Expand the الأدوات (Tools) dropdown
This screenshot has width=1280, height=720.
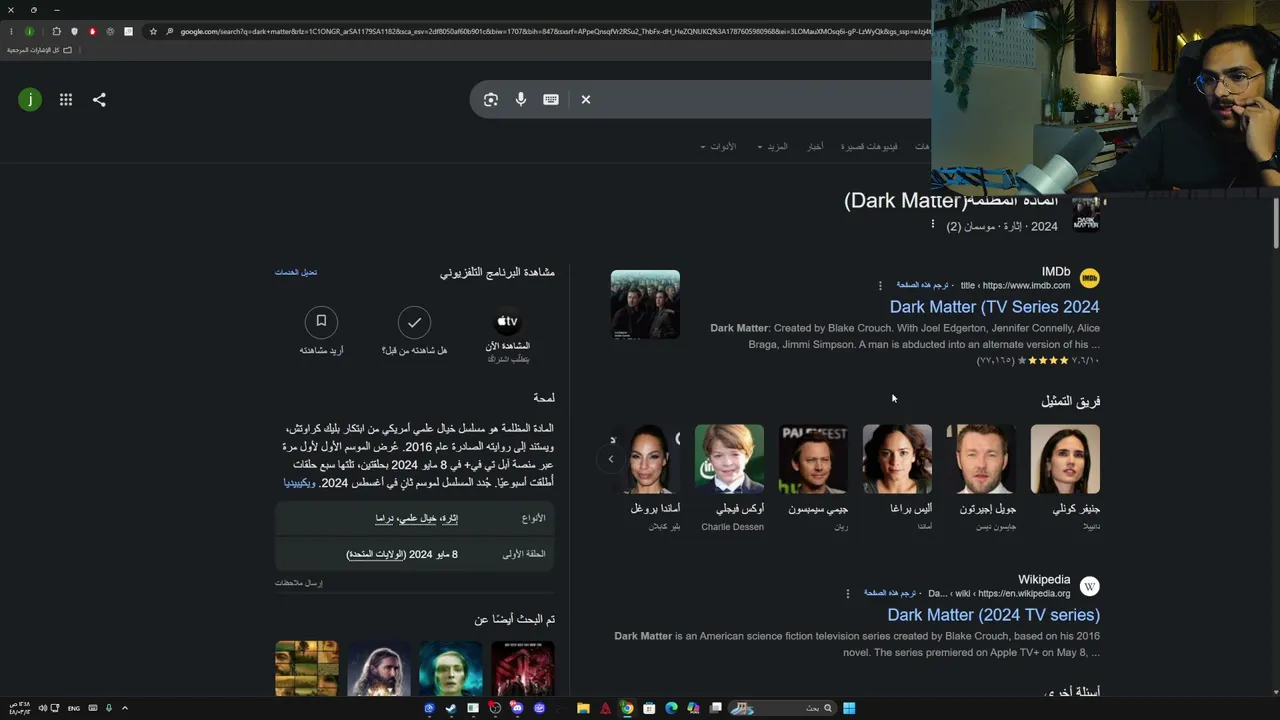[x=718, y=147]
